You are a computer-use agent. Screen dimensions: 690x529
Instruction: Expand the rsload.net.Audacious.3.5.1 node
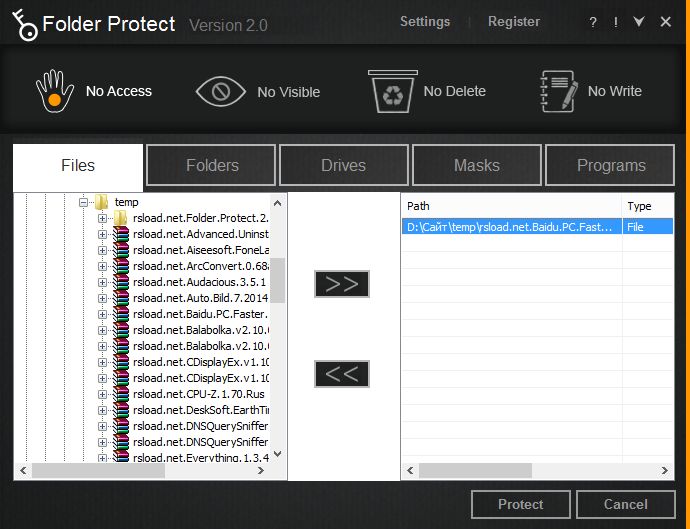coord(102,283)
